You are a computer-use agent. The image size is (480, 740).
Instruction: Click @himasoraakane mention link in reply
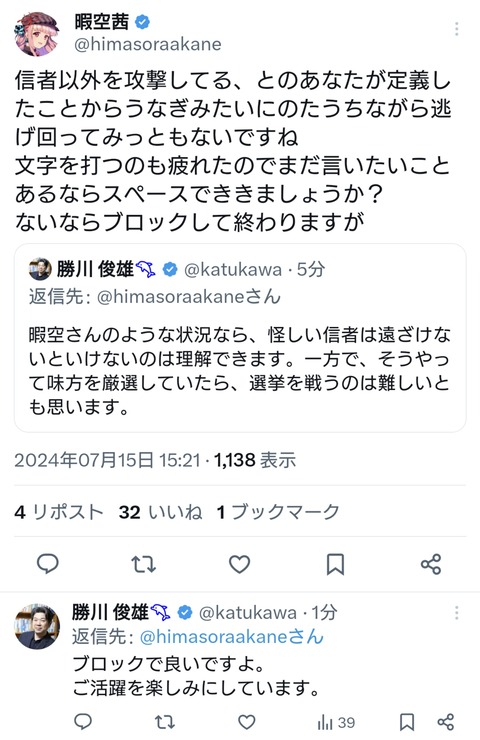(232, 637)
